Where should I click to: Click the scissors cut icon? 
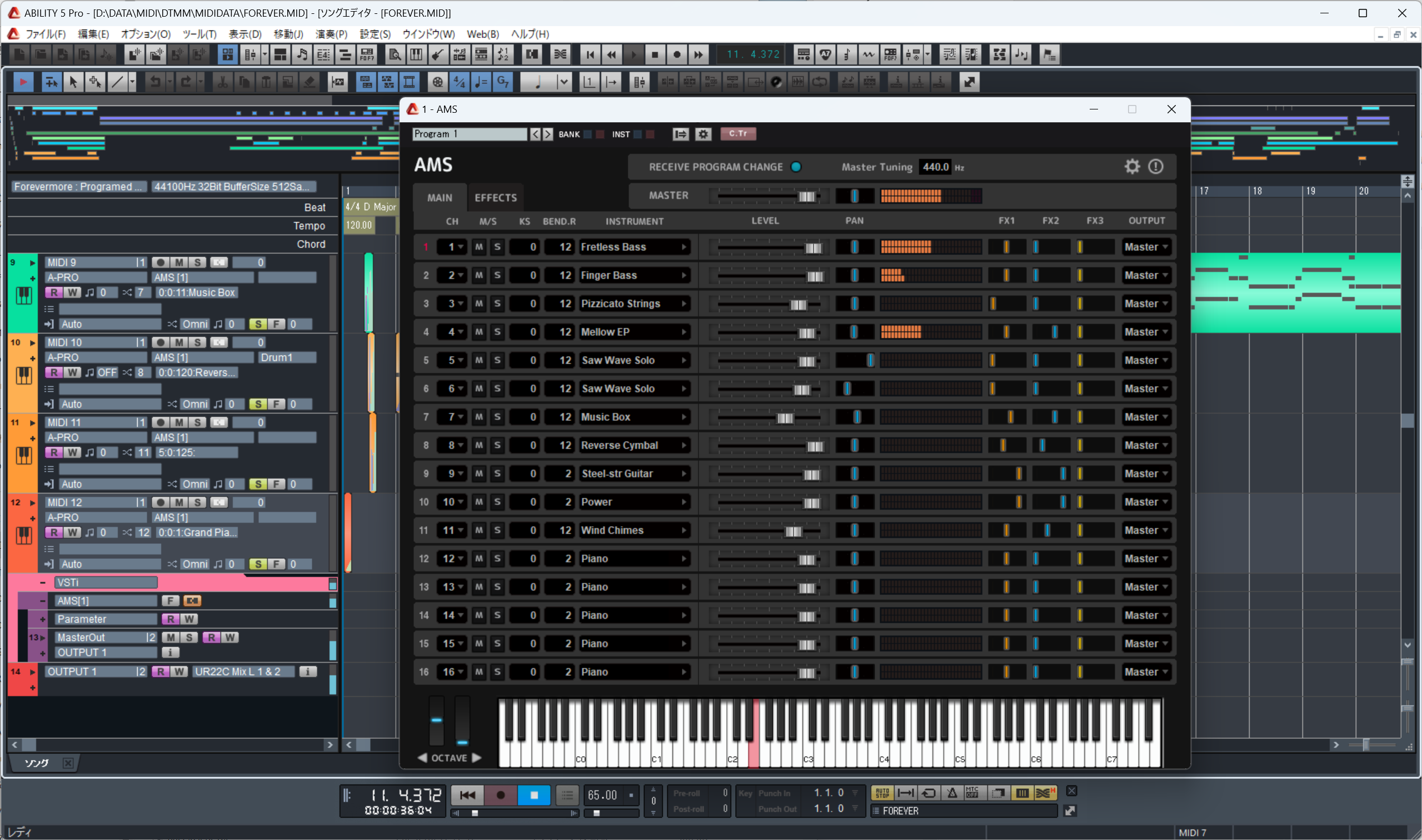[x=222, y=82]
